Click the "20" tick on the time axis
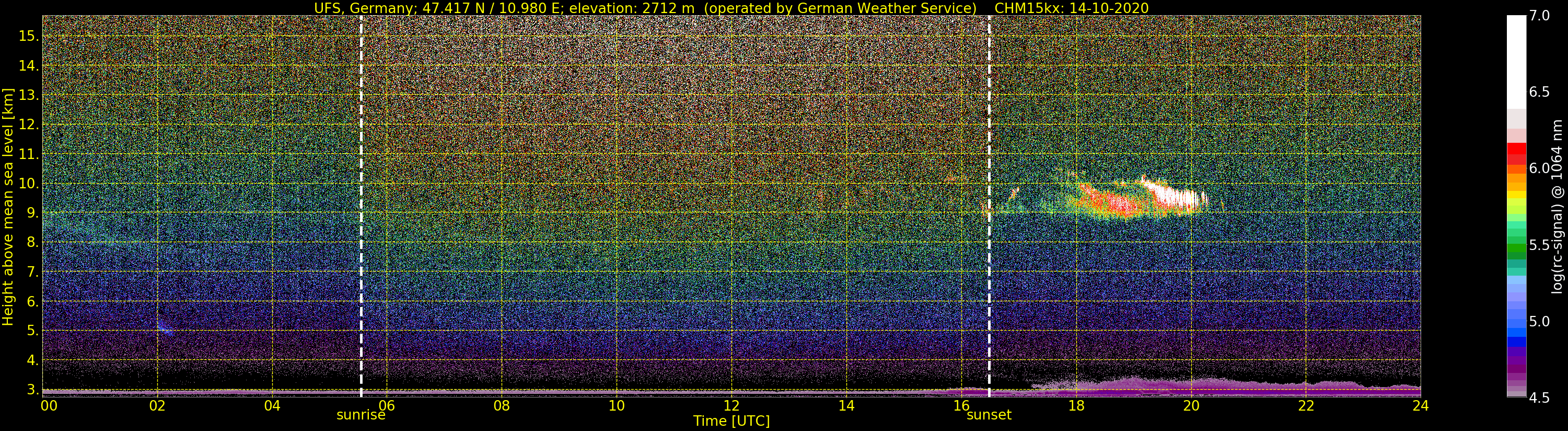 [1191, 405]
